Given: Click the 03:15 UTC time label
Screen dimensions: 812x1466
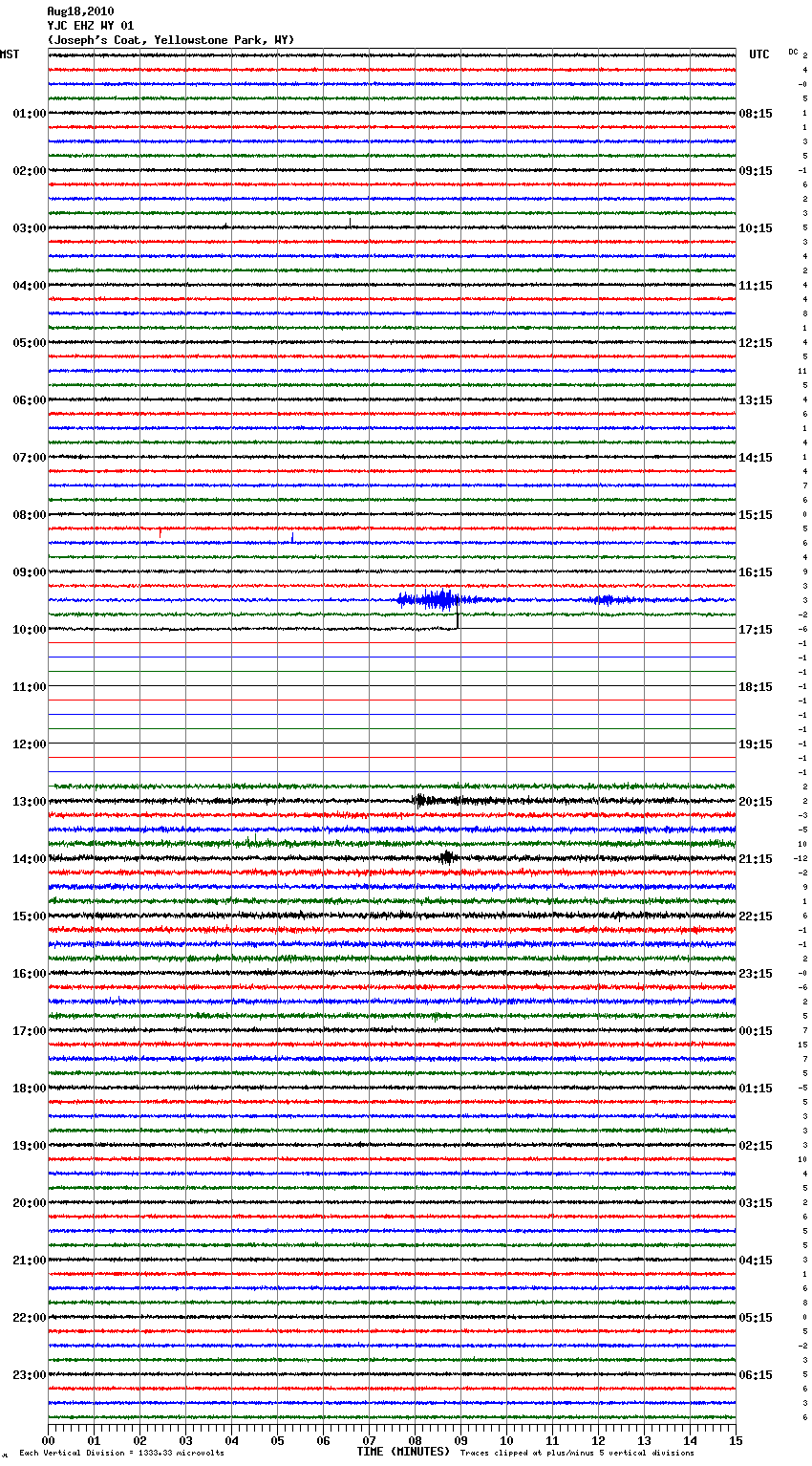Looking at the screenshot, I should coord(756,1203).
